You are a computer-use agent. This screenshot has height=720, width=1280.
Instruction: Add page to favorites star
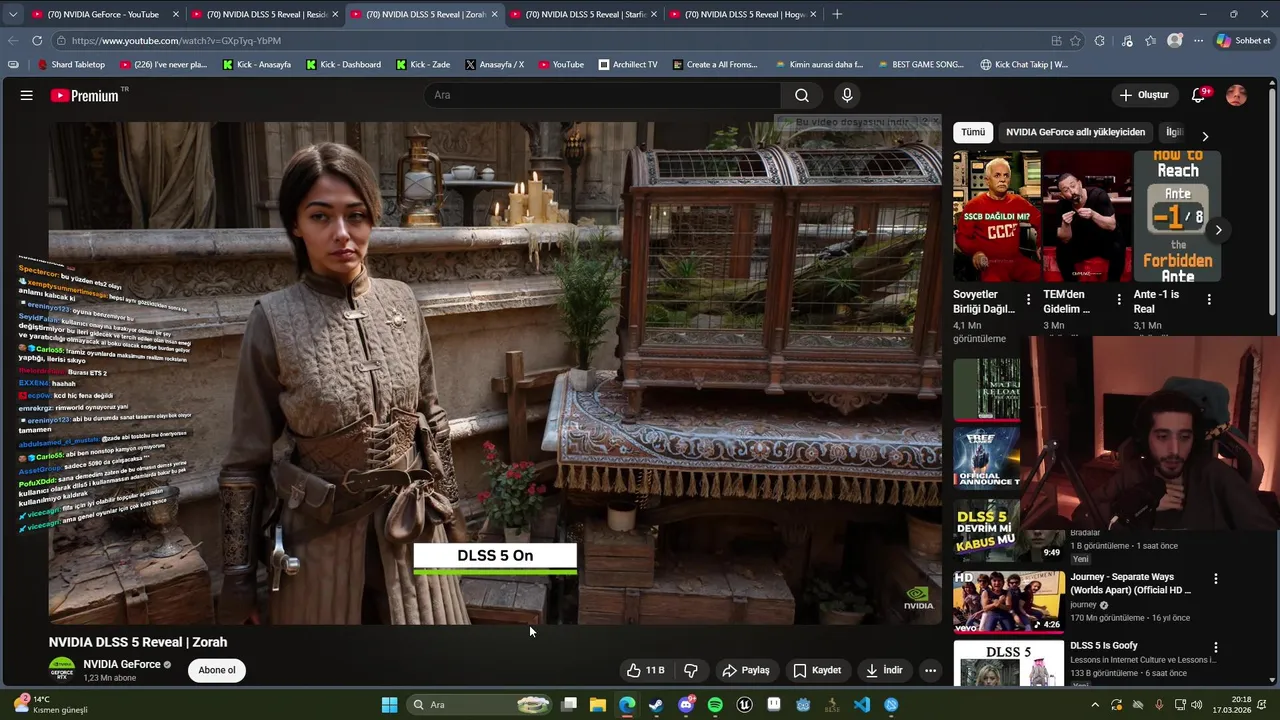1075,41
